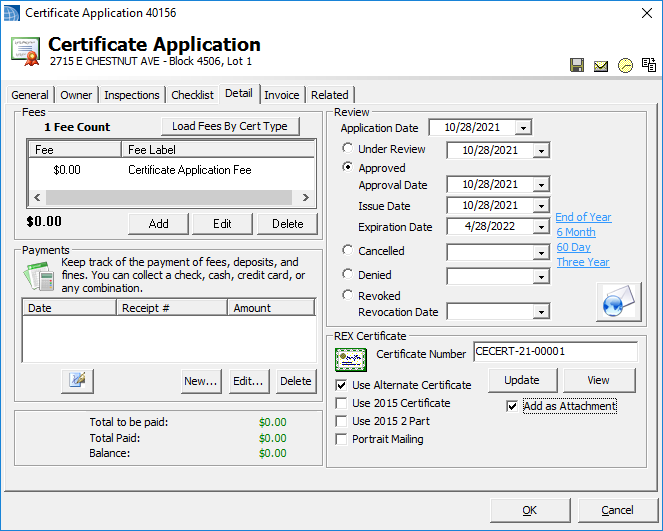This screenshot has height=531, width=663.
Task: Open the Under Review date dropdown
Action: pyautogui.click(x=541, y=151)
